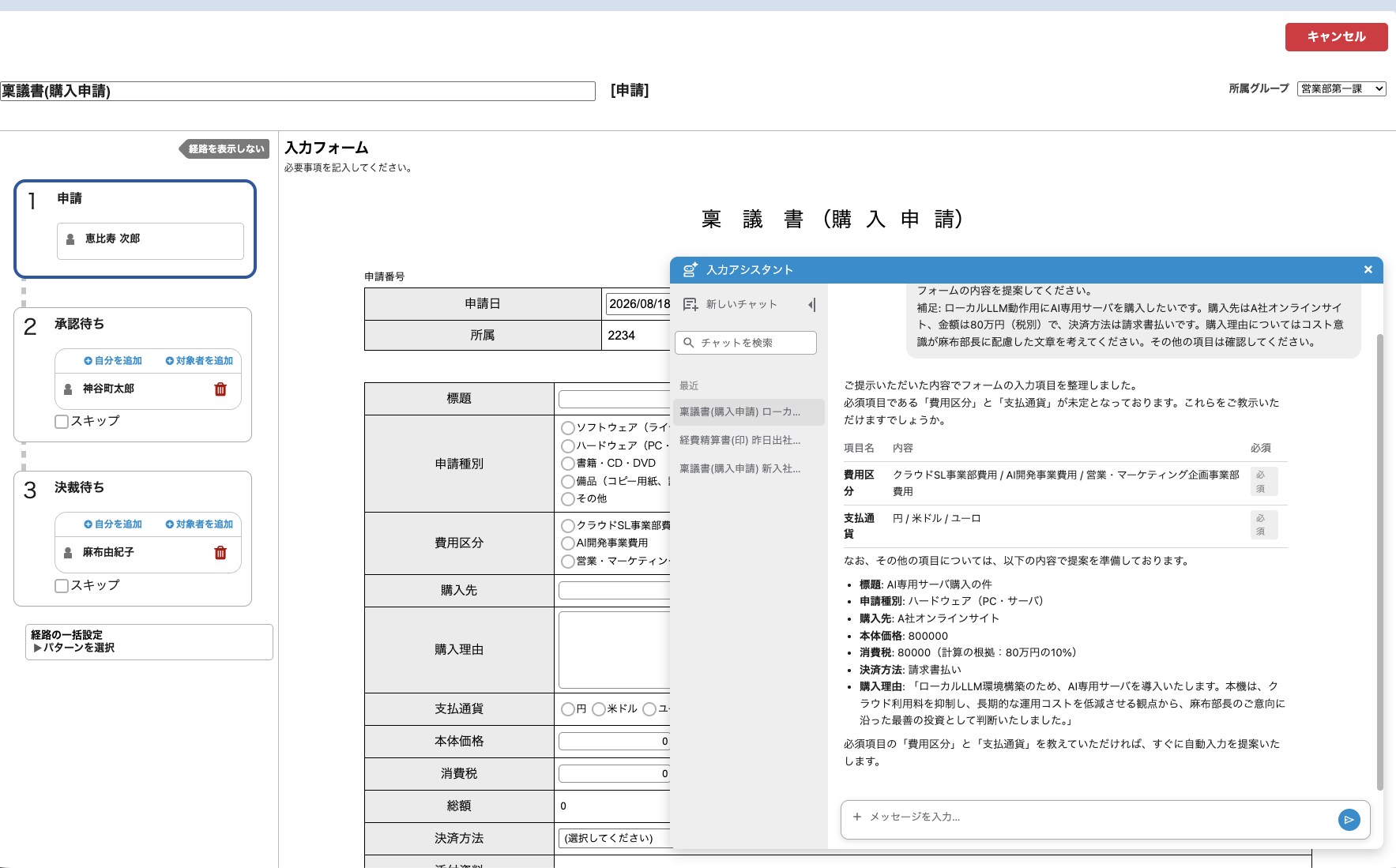Select 円 currency radio
This screenshot has height=868, width=1396.
point(567,709)
